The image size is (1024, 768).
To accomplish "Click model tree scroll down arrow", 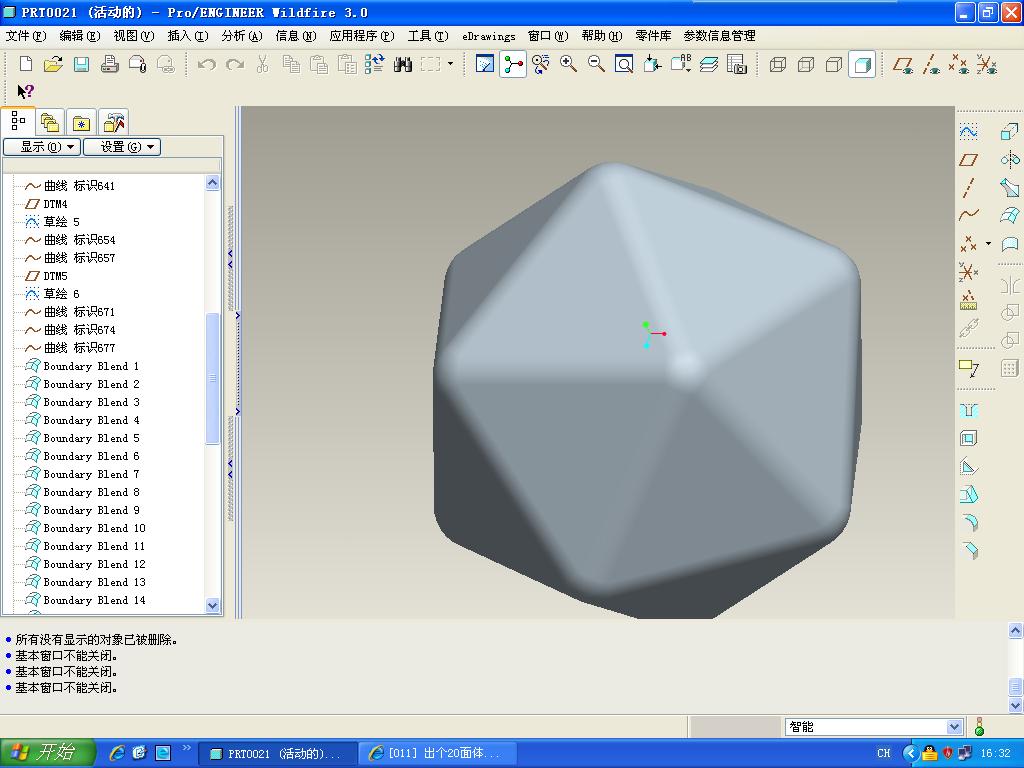I will pyautogui.click(x=212, y=605).
